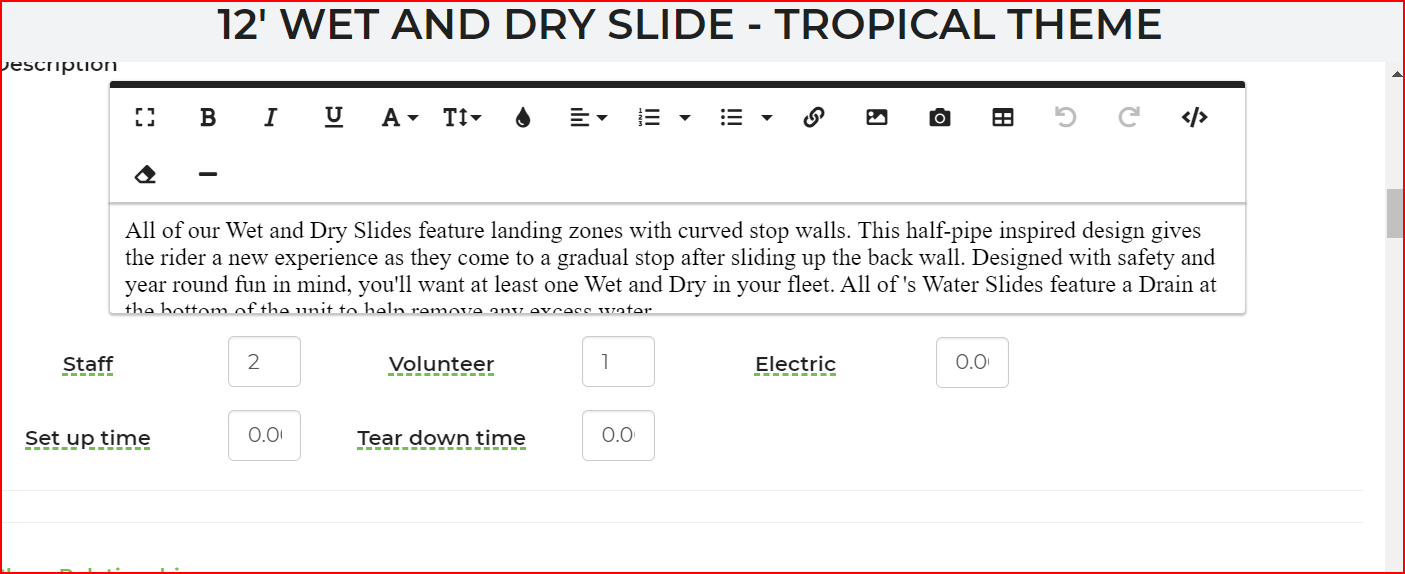Switch to HTML code view

[x=1194, y=118]
